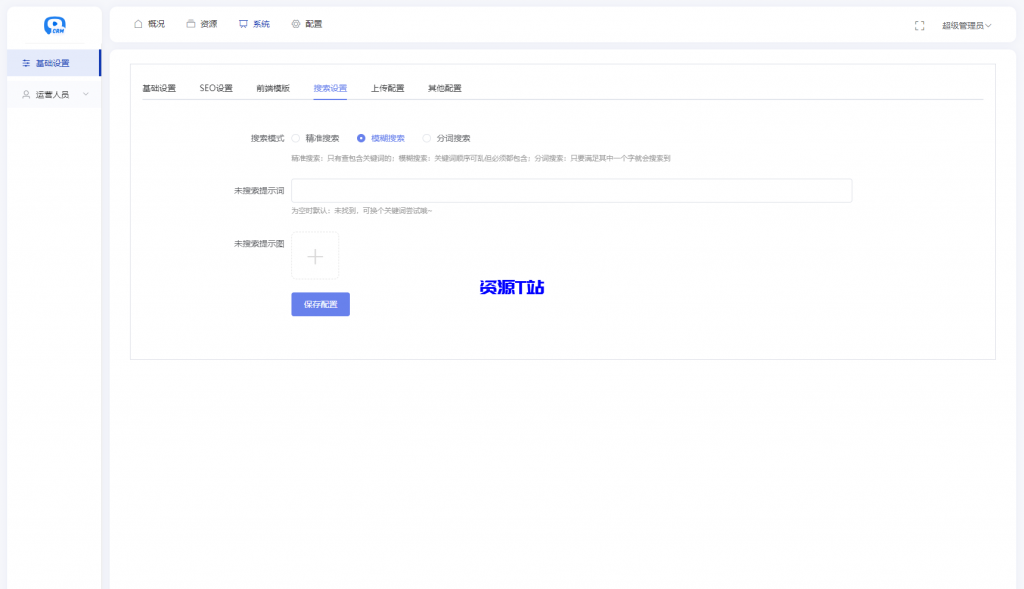Open the 概况 overview icon
The height and width of the screenshot is (589, 1024).
(x=137, y=23)
